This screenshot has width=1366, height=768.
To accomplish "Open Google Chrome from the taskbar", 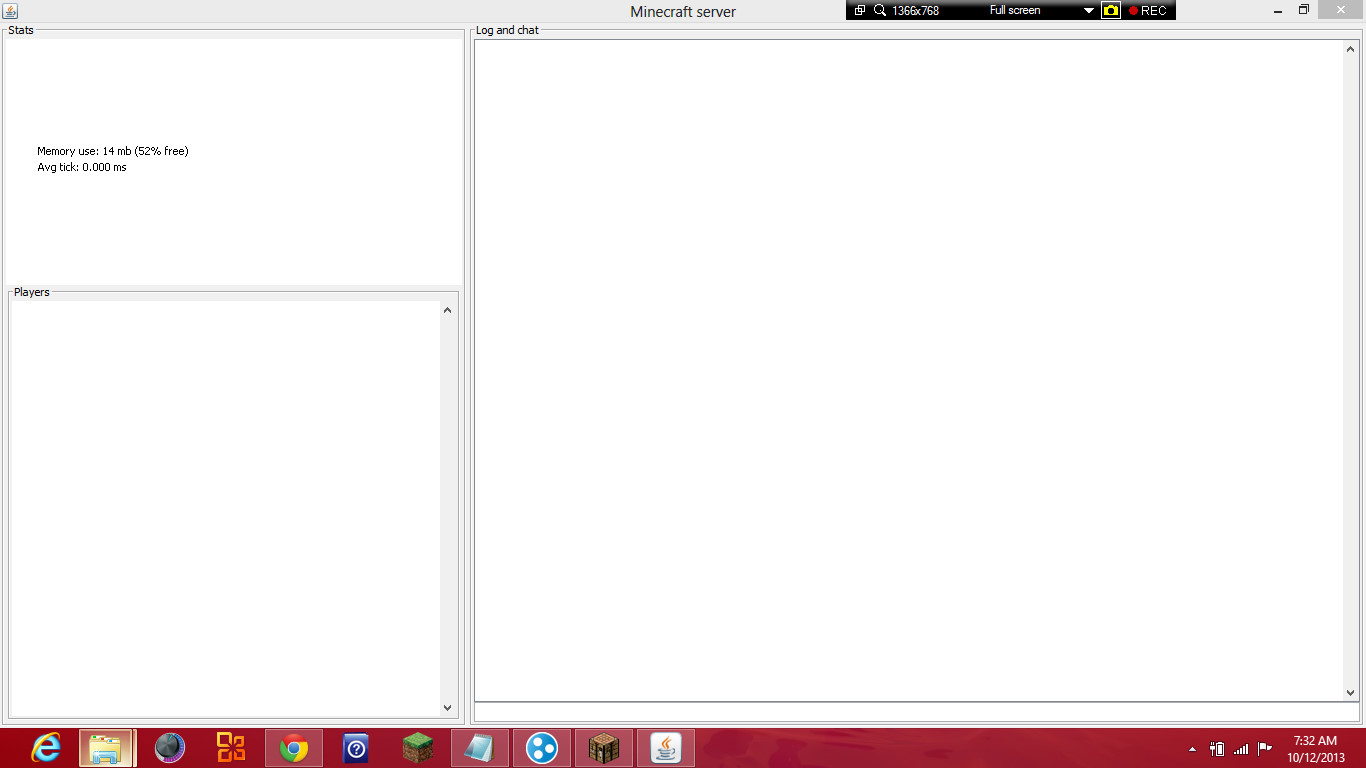I will tap(294, 748).
